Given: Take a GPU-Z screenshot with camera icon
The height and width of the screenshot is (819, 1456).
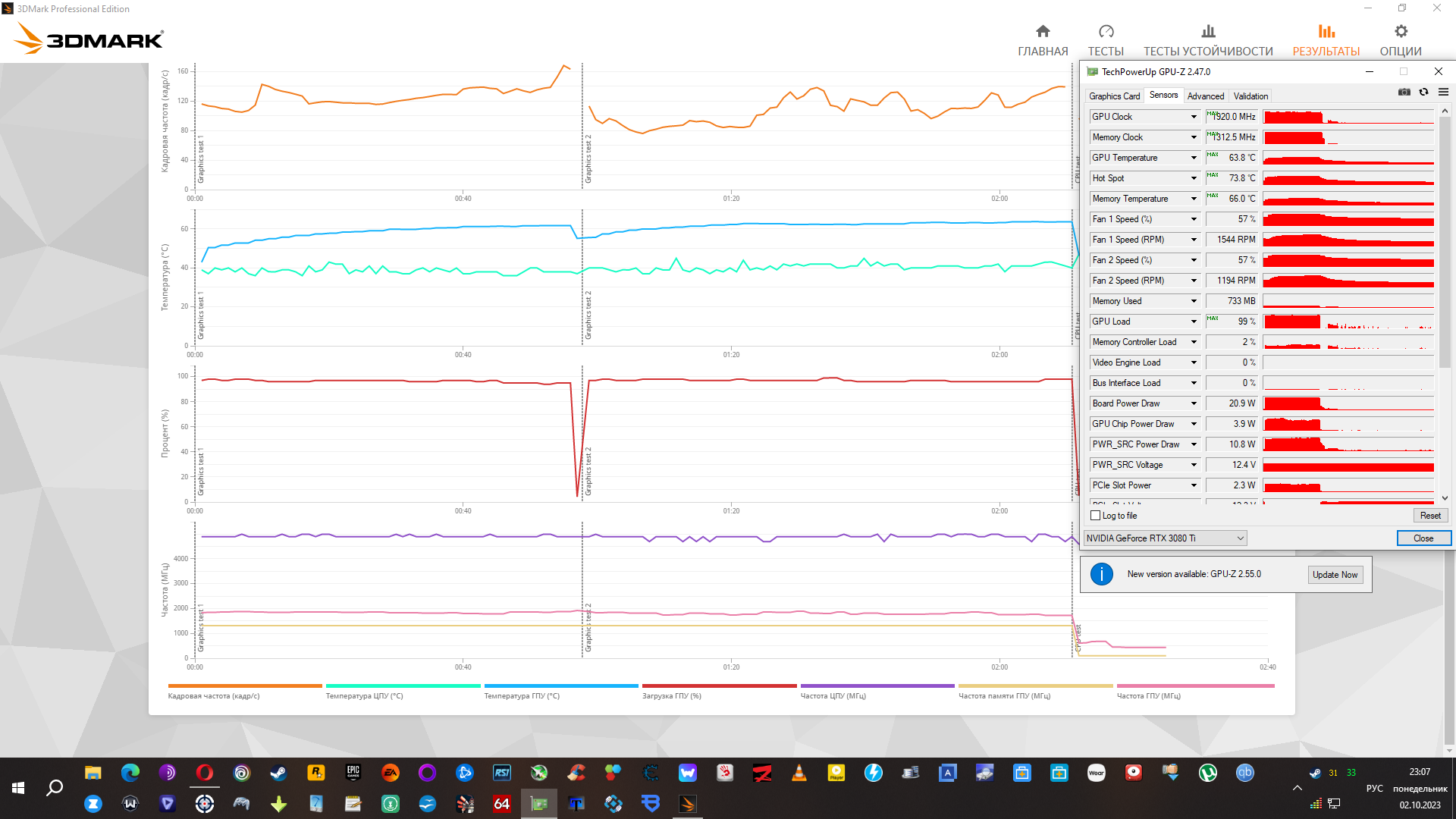Looking at the screenshot, I should point(1404,92).
